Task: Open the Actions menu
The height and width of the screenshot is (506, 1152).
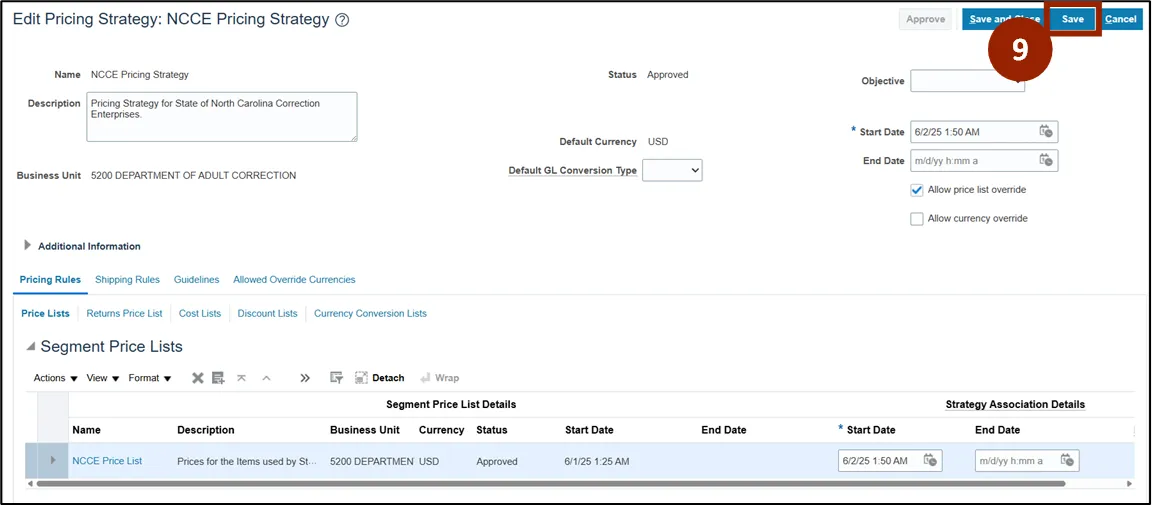Action: click(56, 377)
